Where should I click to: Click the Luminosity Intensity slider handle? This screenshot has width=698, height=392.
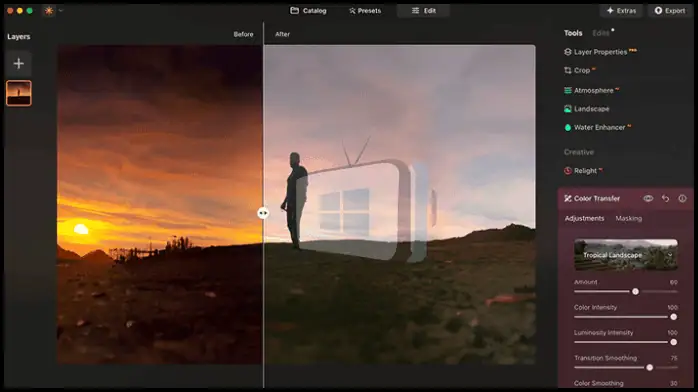pos(674,342)
